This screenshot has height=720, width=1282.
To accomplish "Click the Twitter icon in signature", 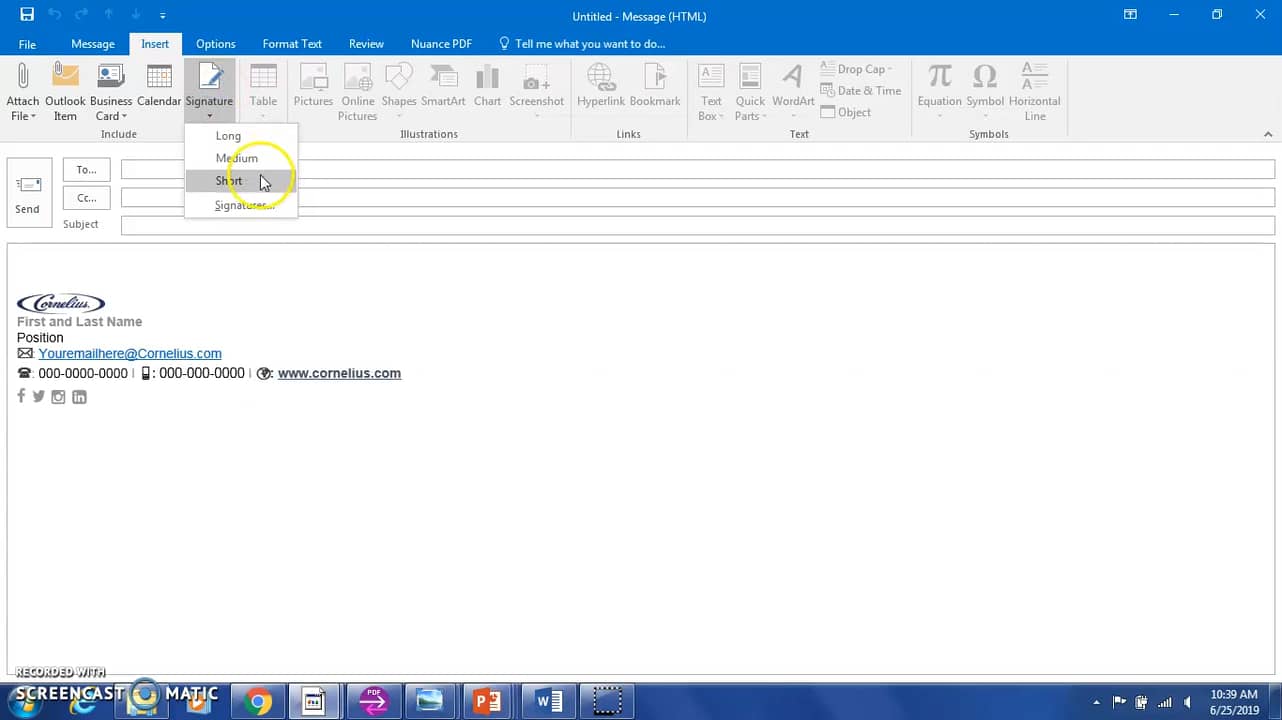I will click(x=39, y=397).
